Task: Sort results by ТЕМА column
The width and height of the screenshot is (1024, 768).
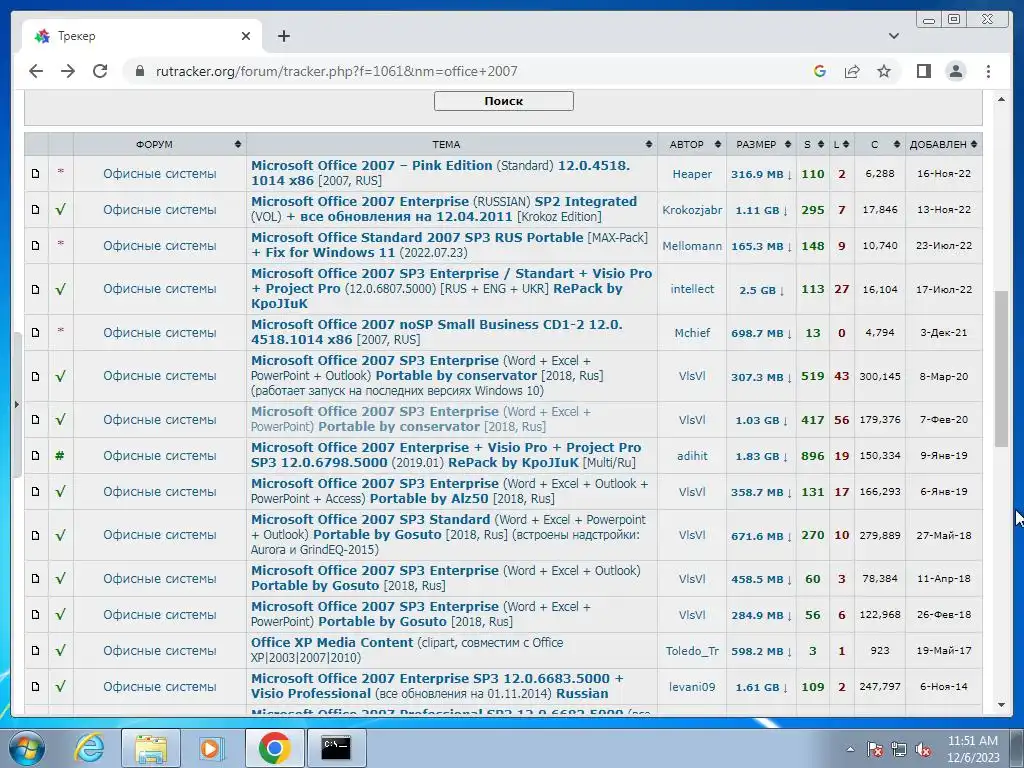Action: [452, 144]
